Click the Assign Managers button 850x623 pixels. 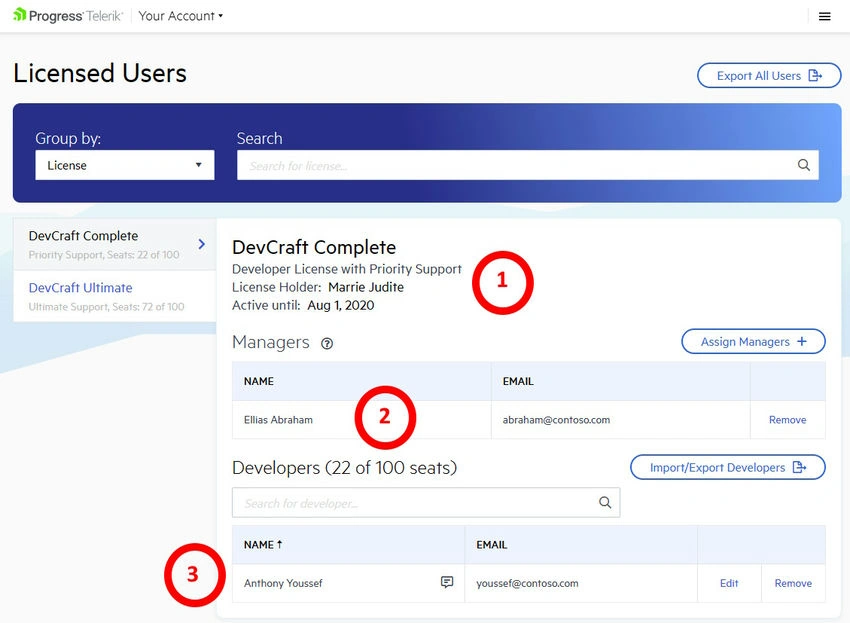753,342
